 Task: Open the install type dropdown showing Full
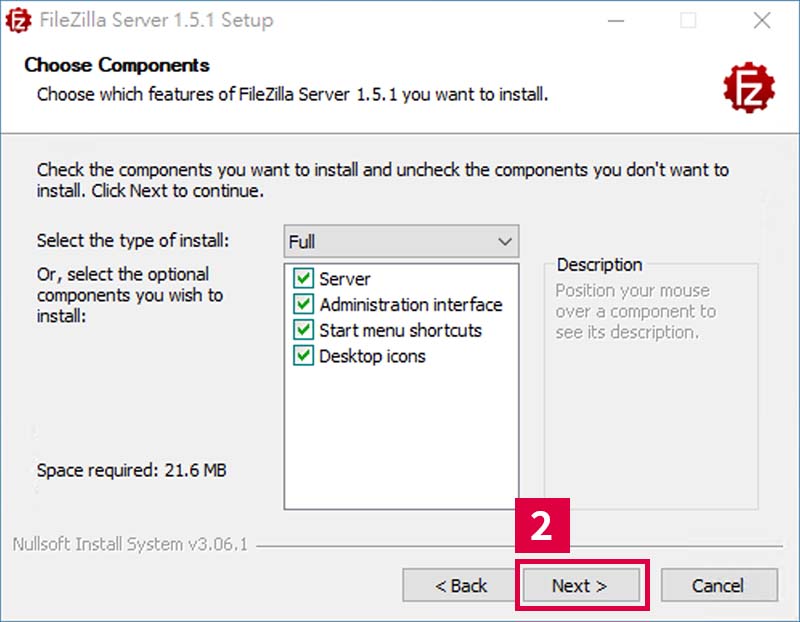[x=401, y=241]
